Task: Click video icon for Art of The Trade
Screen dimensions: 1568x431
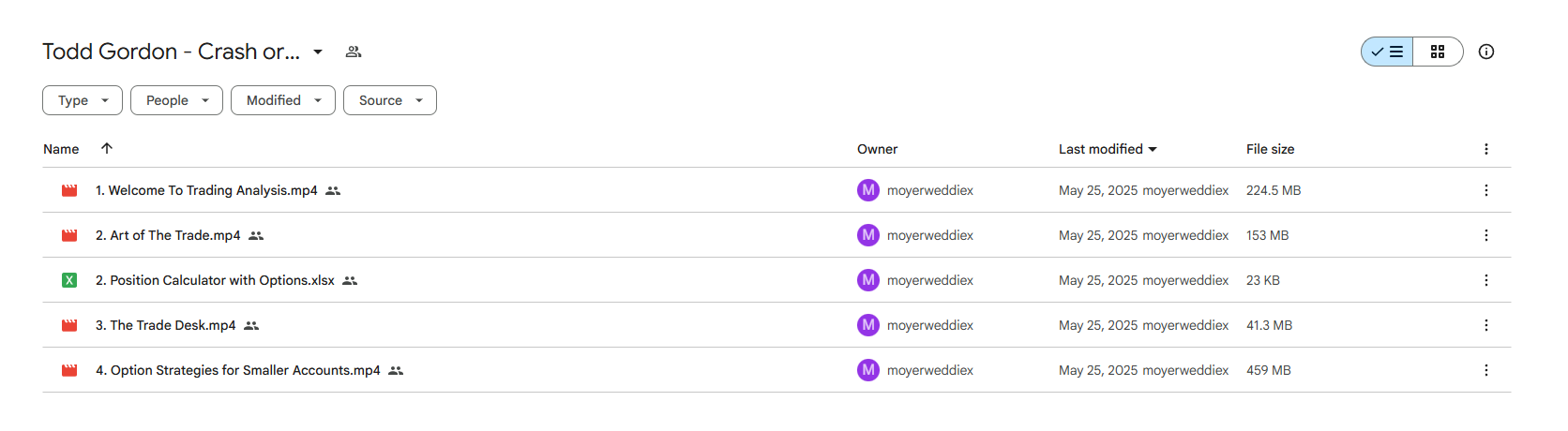Action: 69,235
